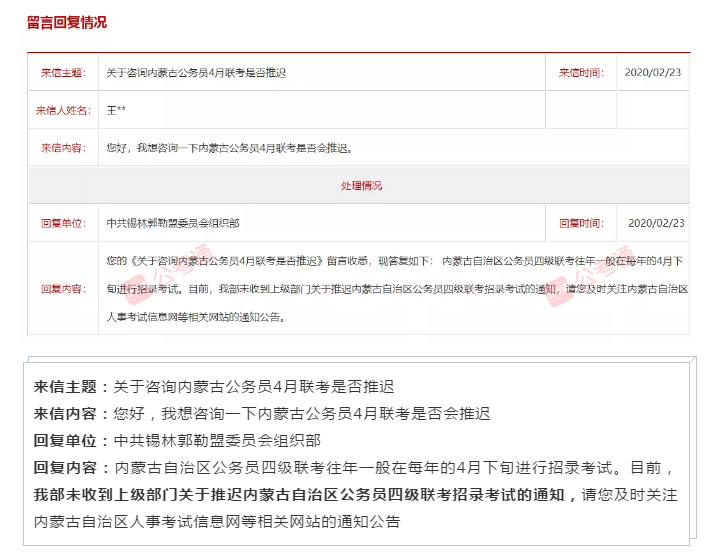Click the table cell 中共锡林郭勒盟委员会组织部
Screen dimensions: 714x555
tap(173, 223)
